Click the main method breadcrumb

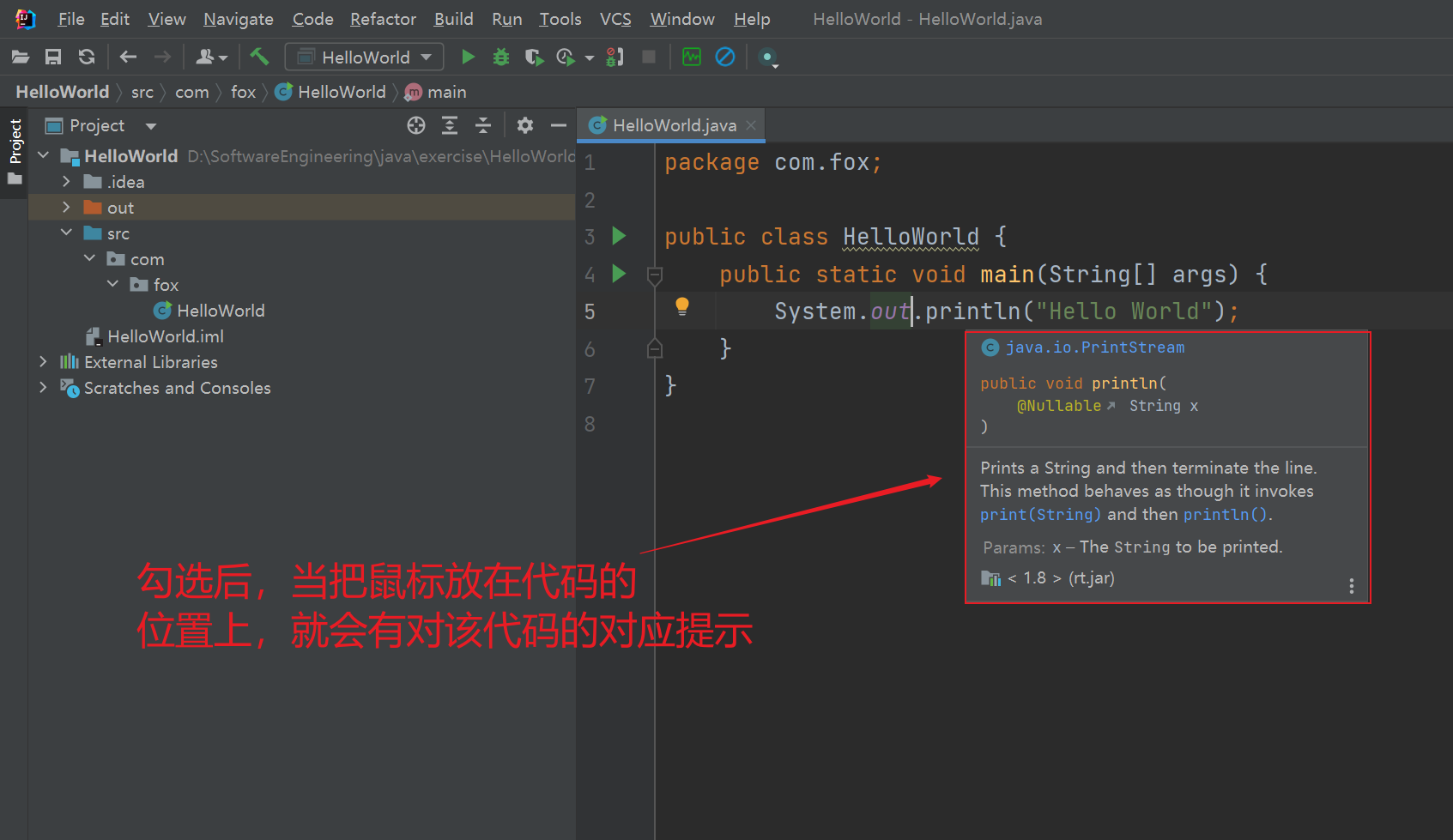point(437,92)
